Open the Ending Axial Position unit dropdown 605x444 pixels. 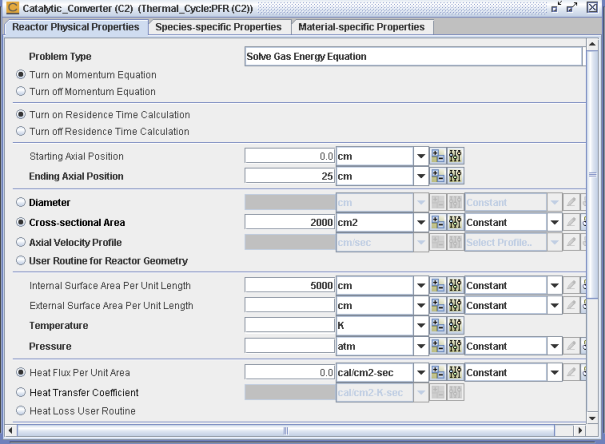tap(420, 177)
